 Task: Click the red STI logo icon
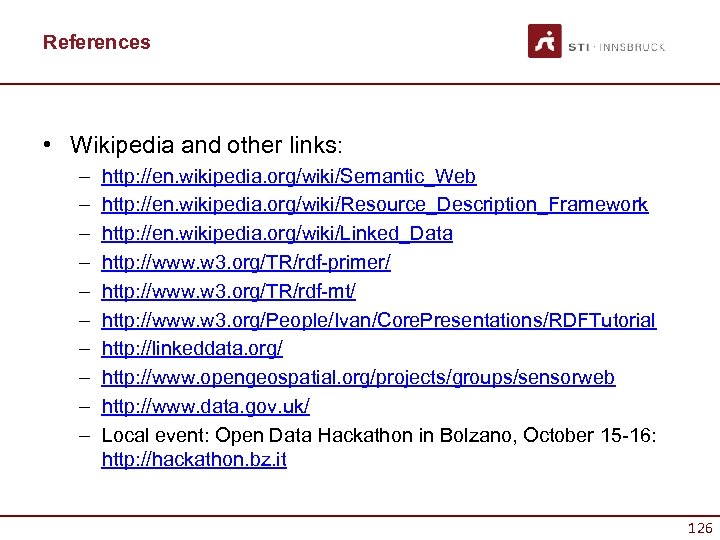[x=545, y=41]
